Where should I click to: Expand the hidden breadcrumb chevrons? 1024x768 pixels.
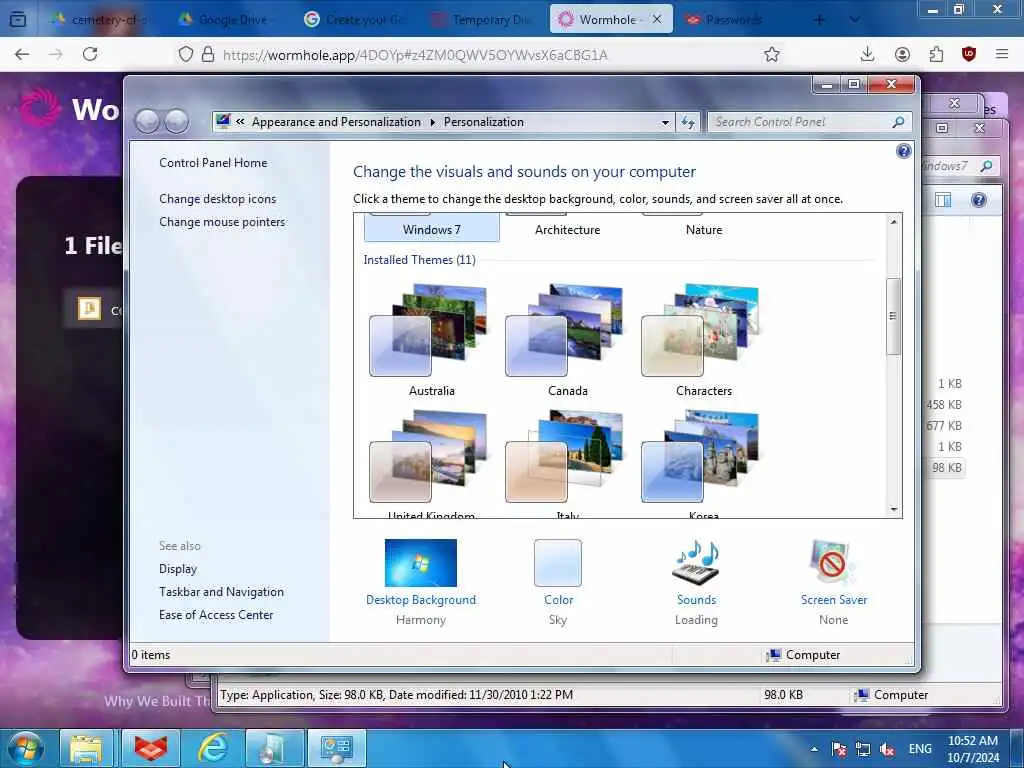[x=240, y=121]
